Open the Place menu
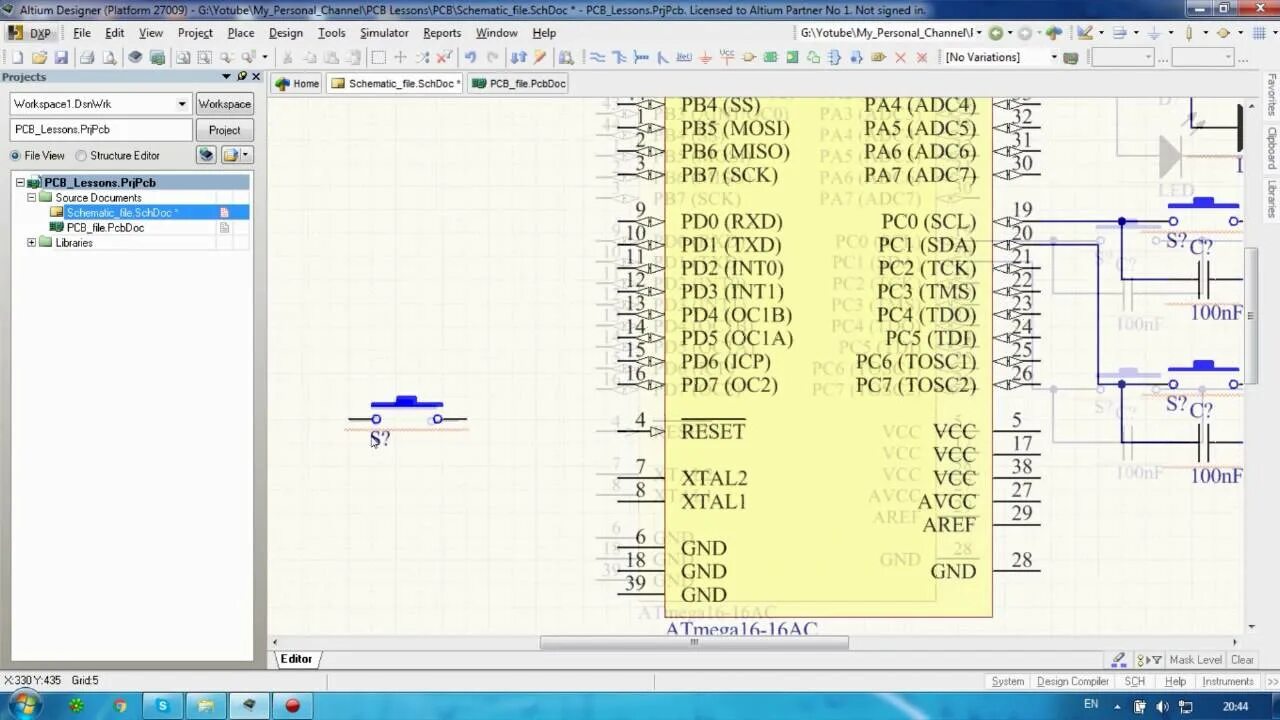Screen dimensions: 1280x720 point(241,33)
